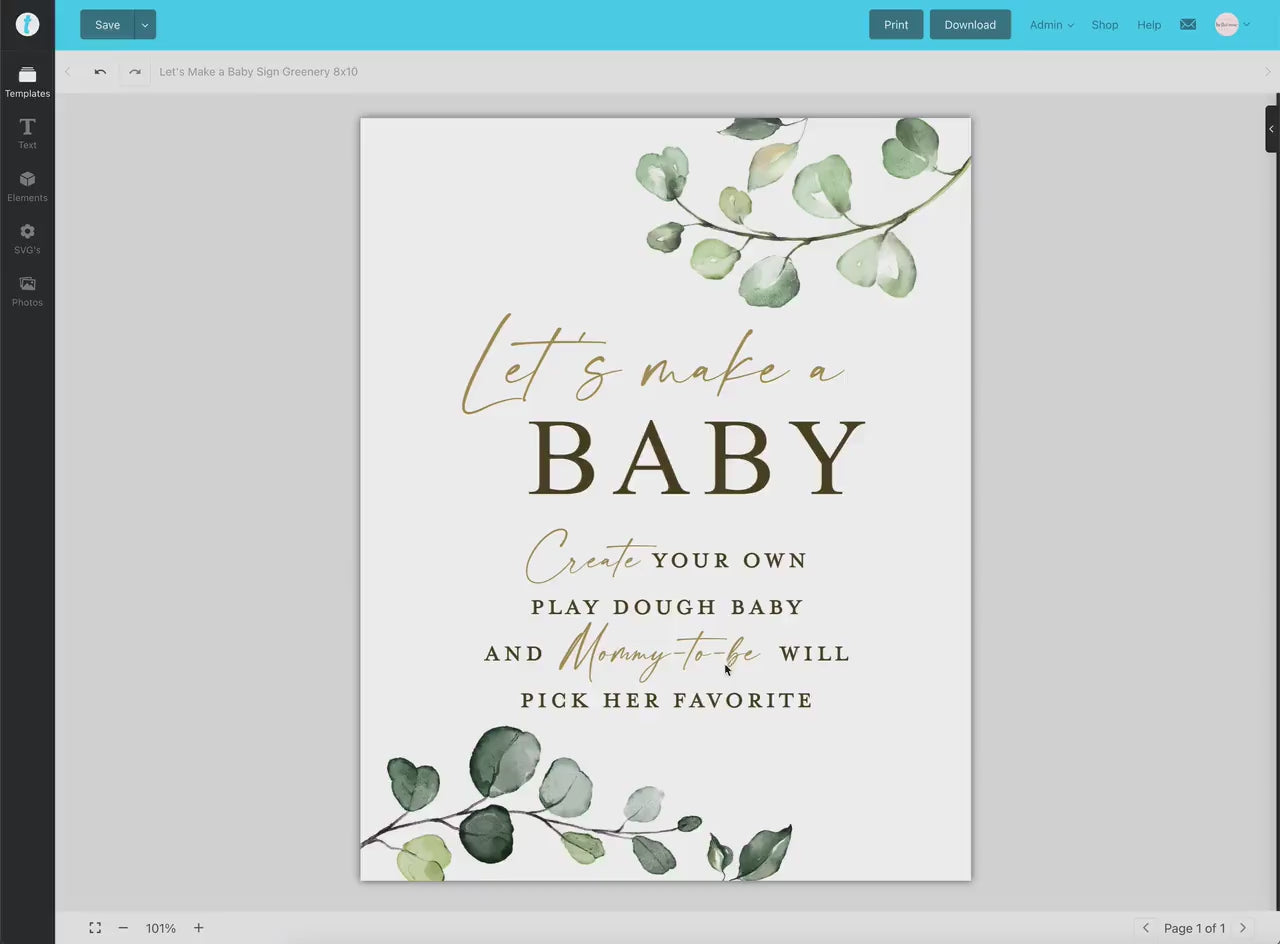Select the word WILL on the sign

(x=814, y=654)
